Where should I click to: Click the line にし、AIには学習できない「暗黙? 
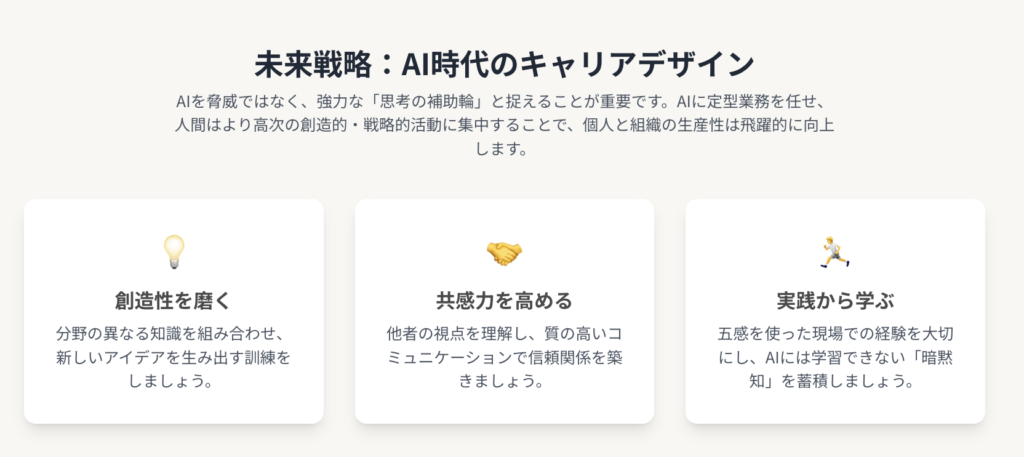click(834, 358)
